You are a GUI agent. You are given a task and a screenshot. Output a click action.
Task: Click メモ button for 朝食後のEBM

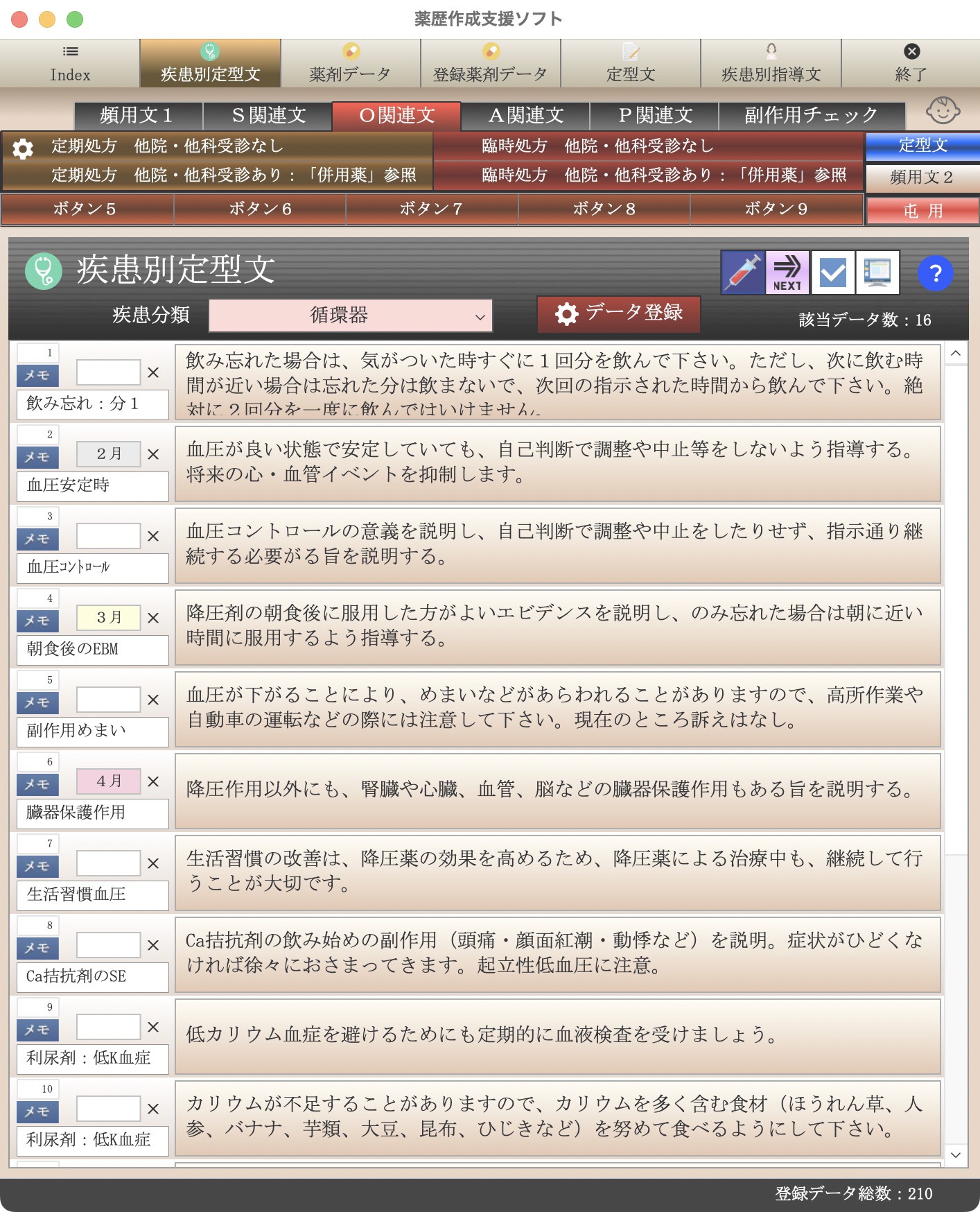(37, 621)
